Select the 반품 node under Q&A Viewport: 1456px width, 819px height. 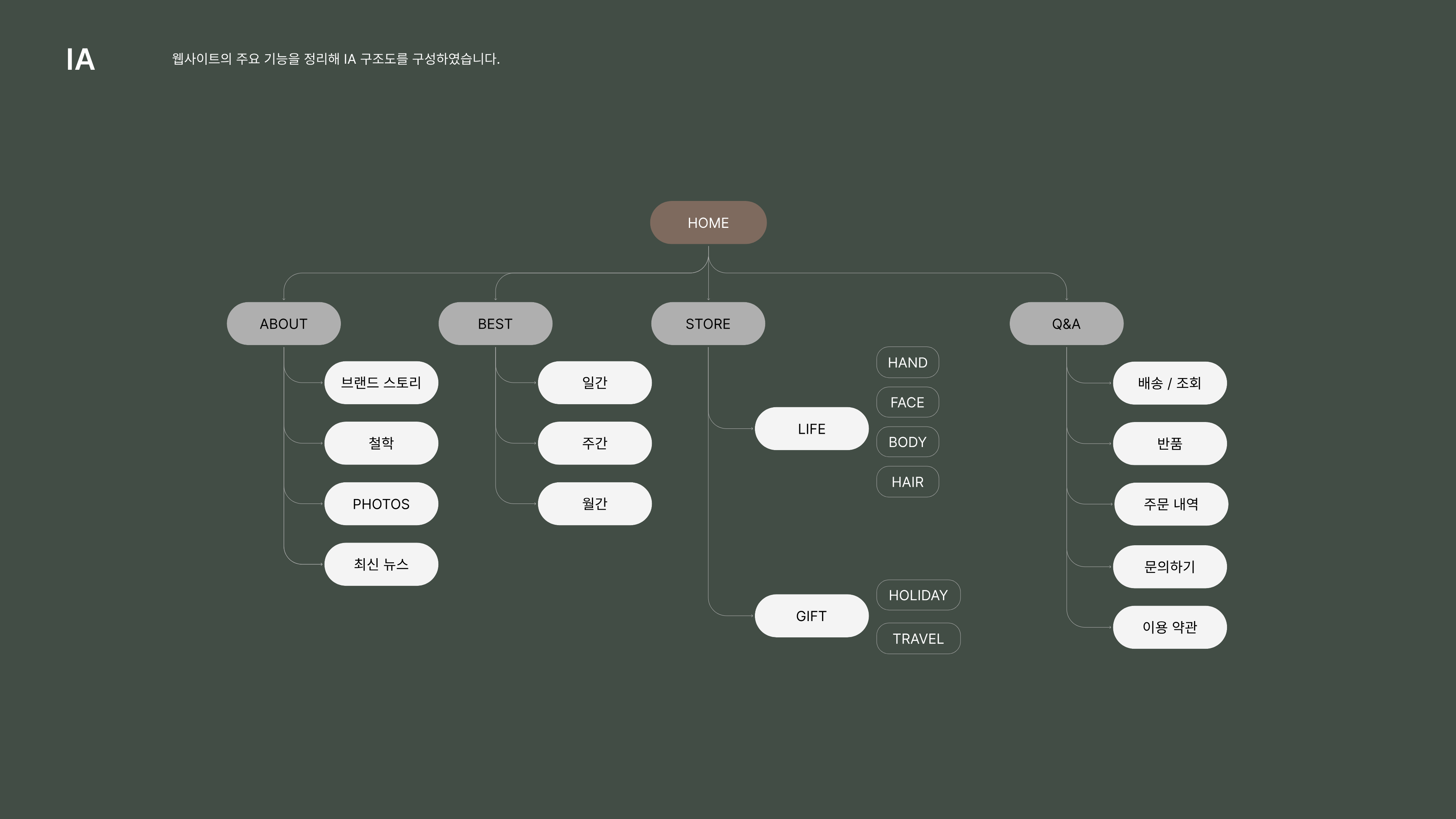pyautogui.click(x=1170, y=444)
